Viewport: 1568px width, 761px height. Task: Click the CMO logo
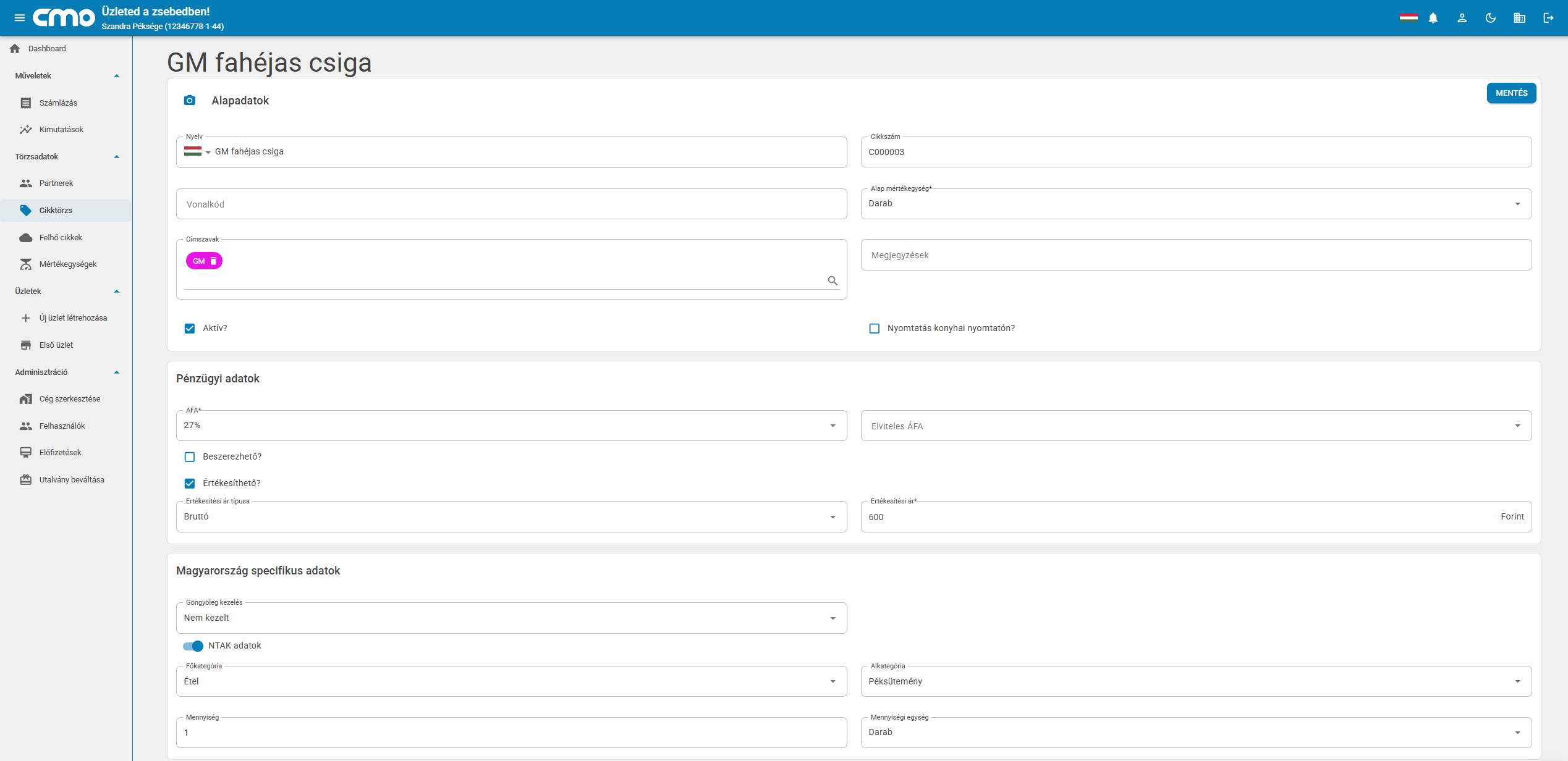64,18
